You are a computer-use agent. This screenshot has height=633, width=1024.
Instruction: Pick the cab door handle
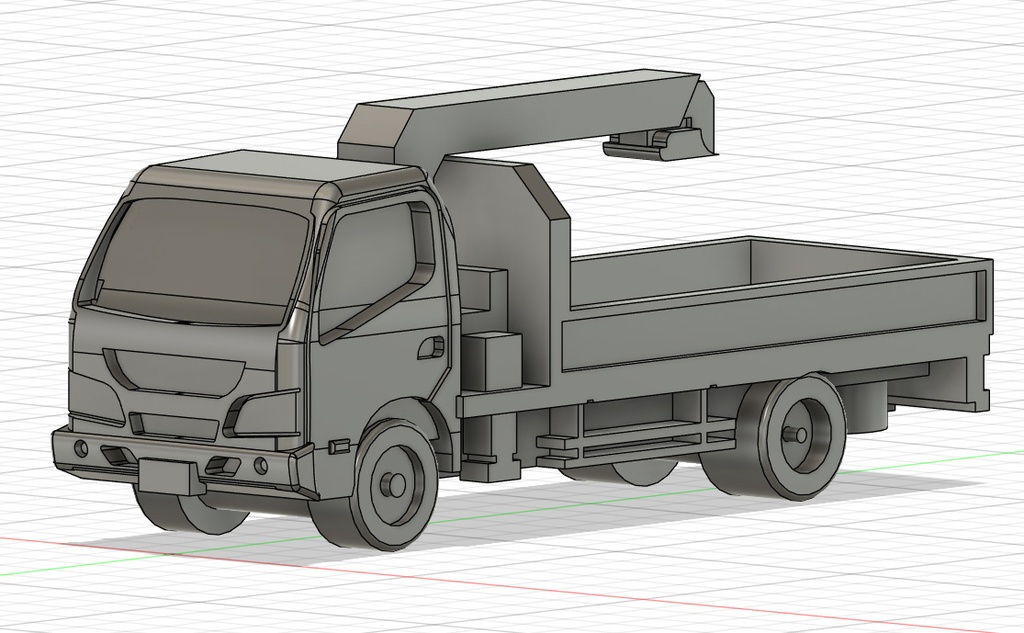click(x=431, y=347)
